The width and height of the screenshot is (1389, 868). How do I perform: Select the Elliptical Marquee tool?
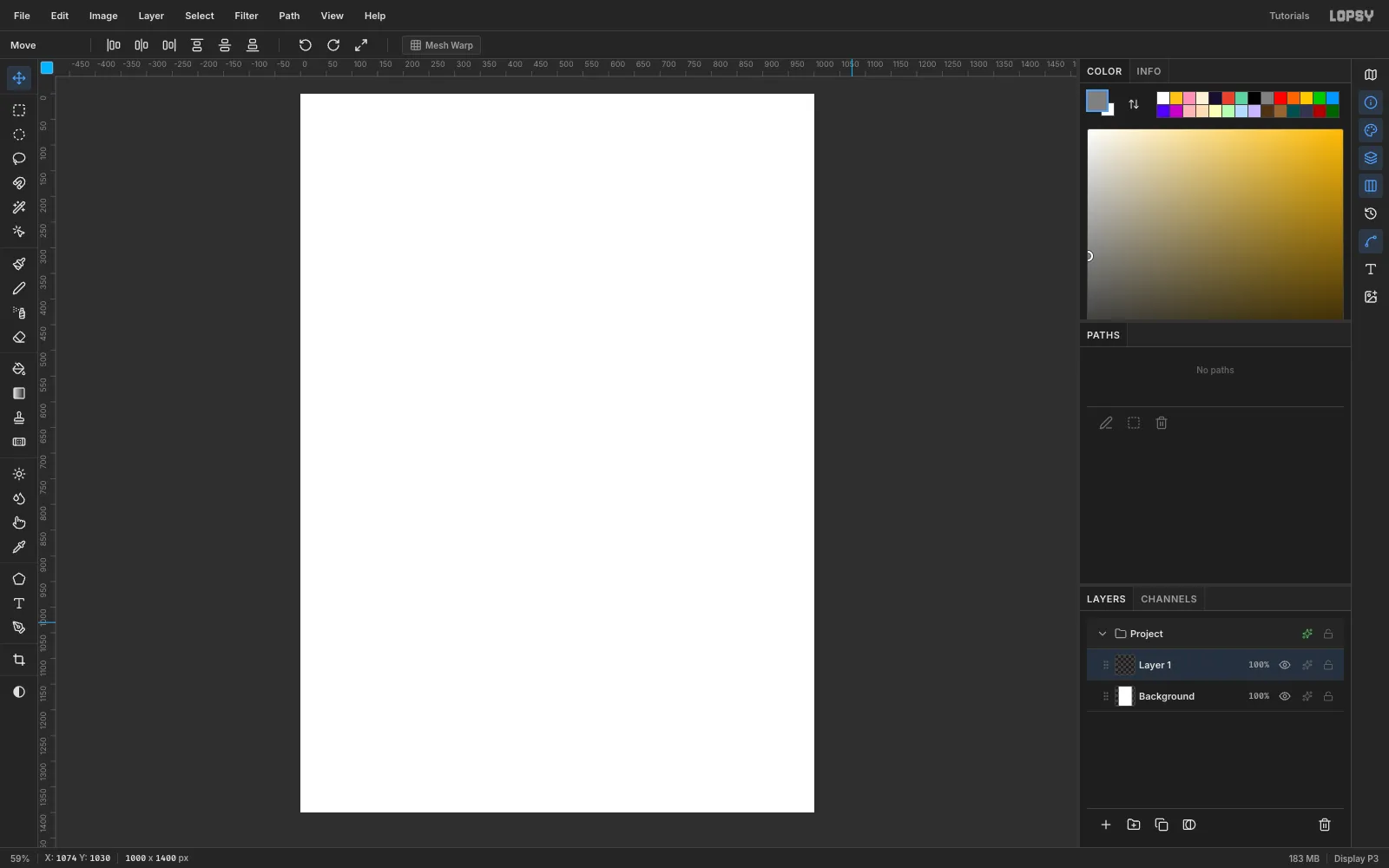(18, 135)
